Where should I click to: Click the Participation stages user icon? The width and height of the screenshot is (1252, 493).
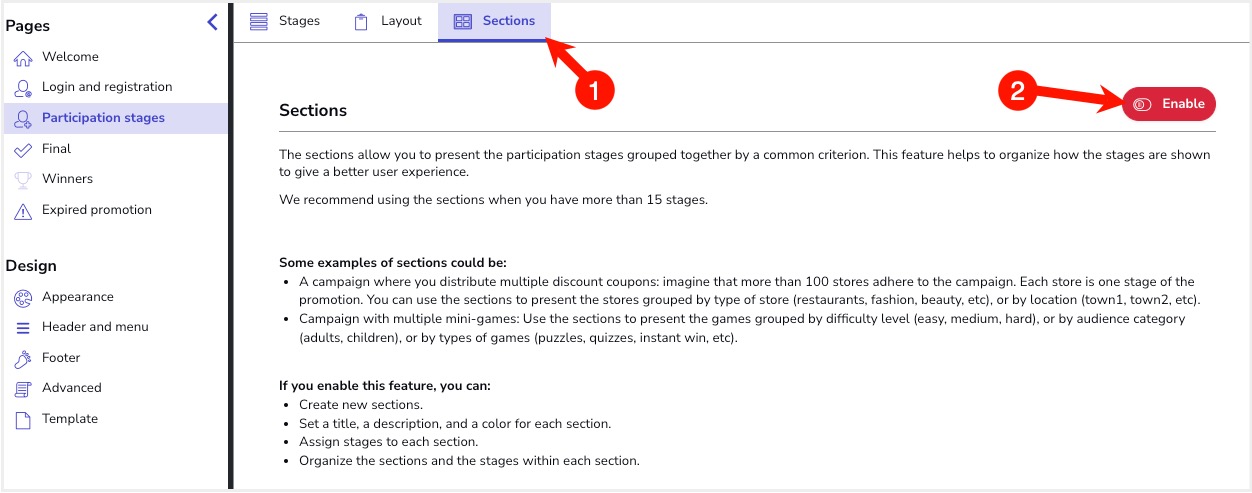coord(23,119)
